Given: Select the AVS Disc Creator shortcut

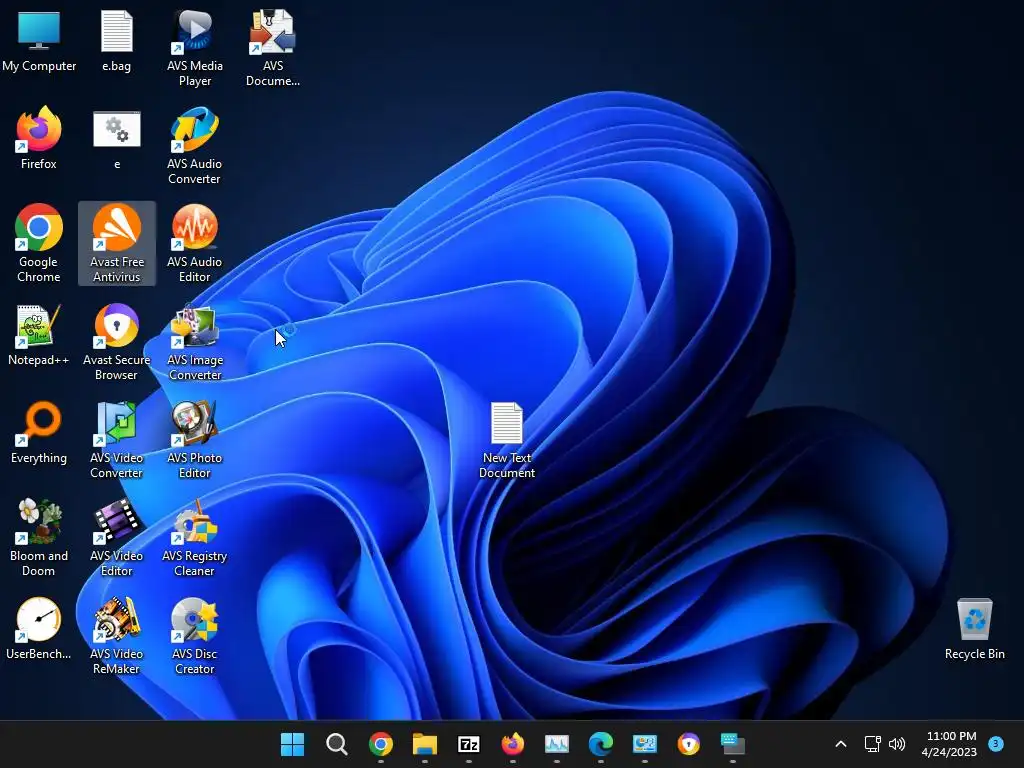Looking at the screenshot, I should click(195, 635).
